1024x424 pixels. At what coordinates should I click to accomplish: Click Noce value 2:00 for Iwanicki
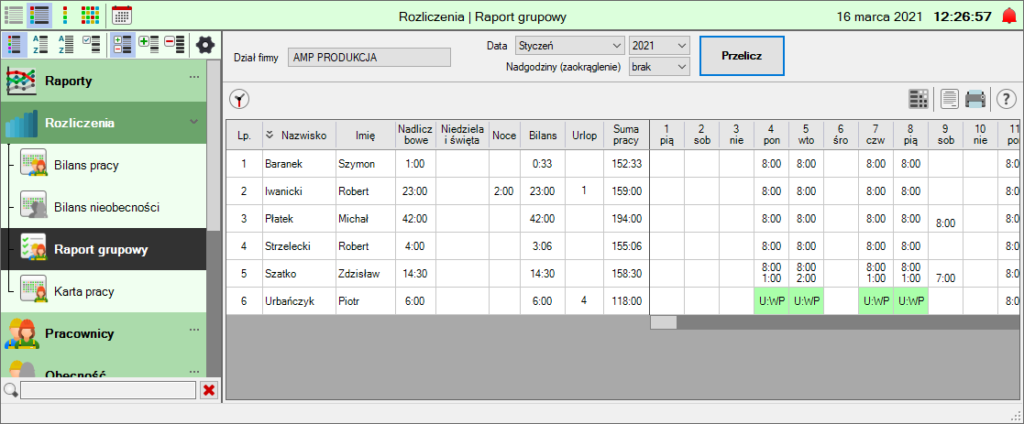tap(504, 191)
